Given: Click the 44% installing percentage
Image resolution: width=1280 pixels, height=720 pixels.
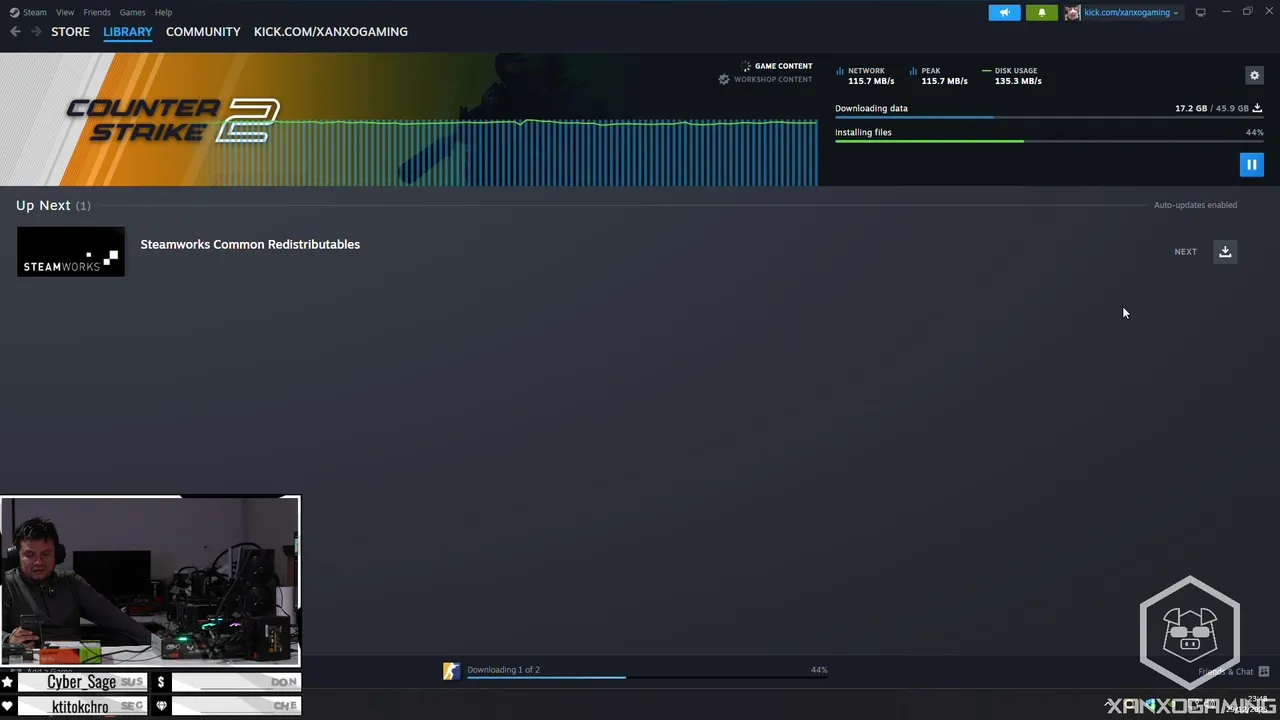Looking at the screenshot, I should (1254, 132).
